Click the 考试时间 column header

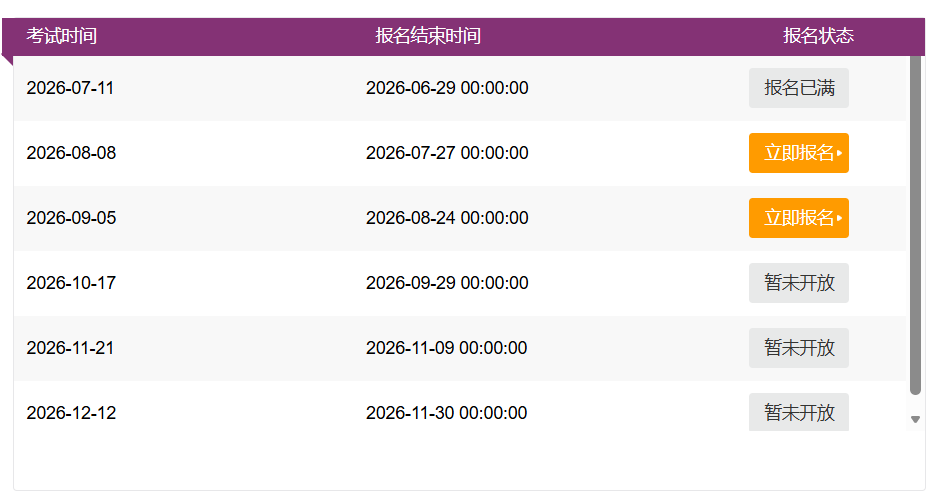coord(61,36)
